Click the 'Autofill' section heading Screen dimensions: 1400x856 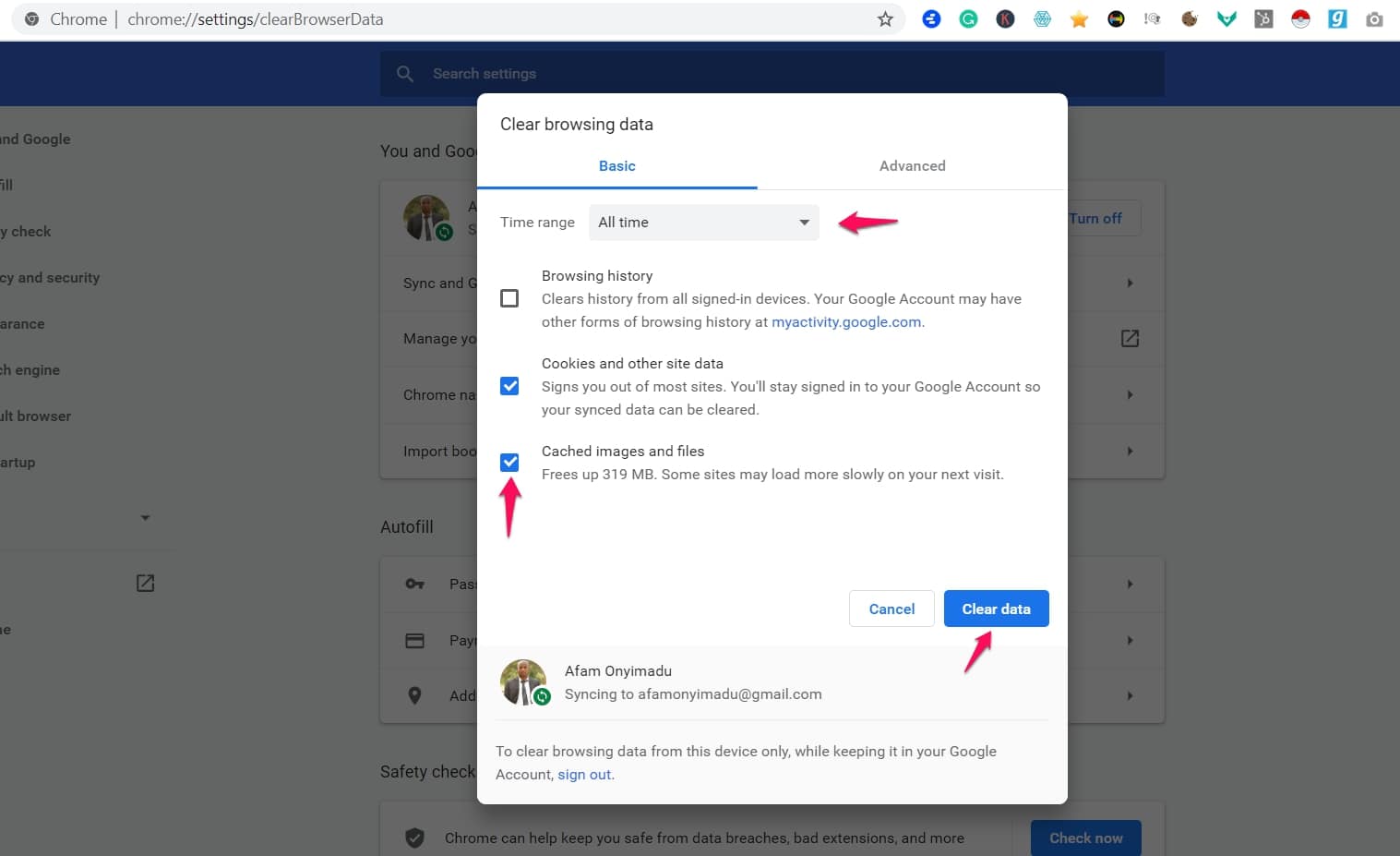tap(407, 527)
